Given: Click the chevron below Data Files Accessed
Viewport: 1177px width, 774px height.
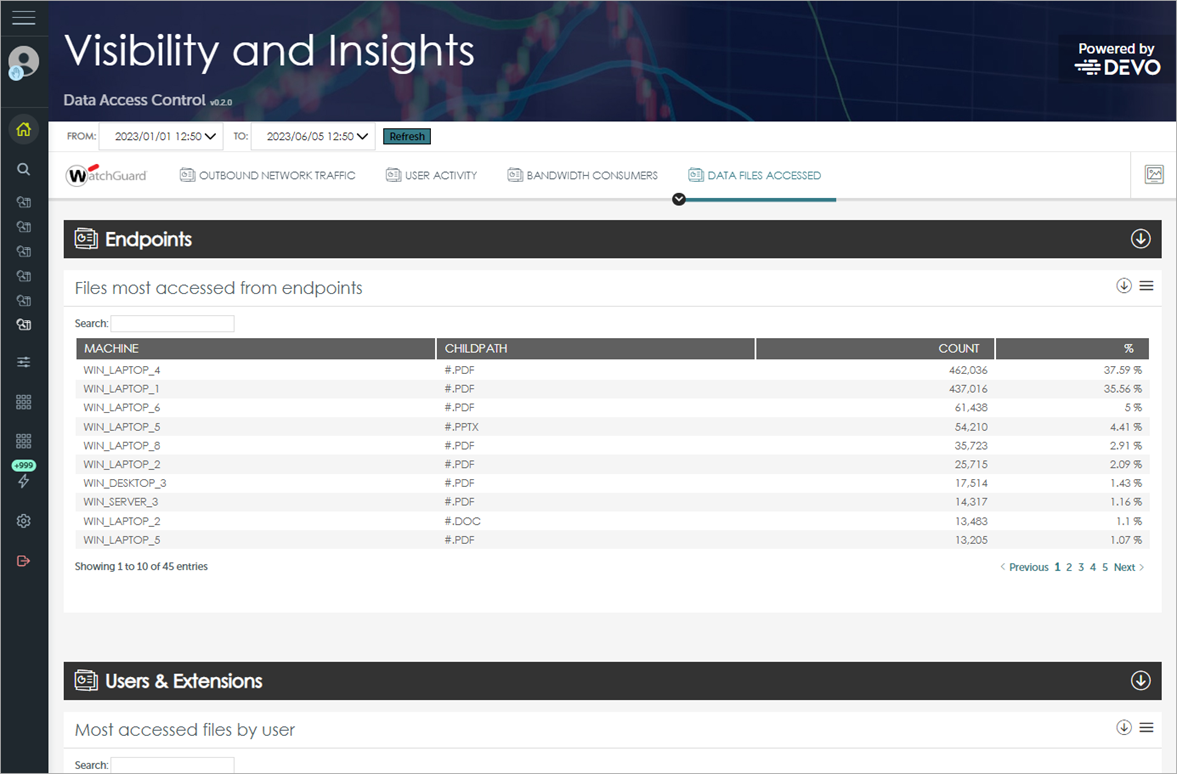Looking at the screenshot, I should (x=679, y=199).
